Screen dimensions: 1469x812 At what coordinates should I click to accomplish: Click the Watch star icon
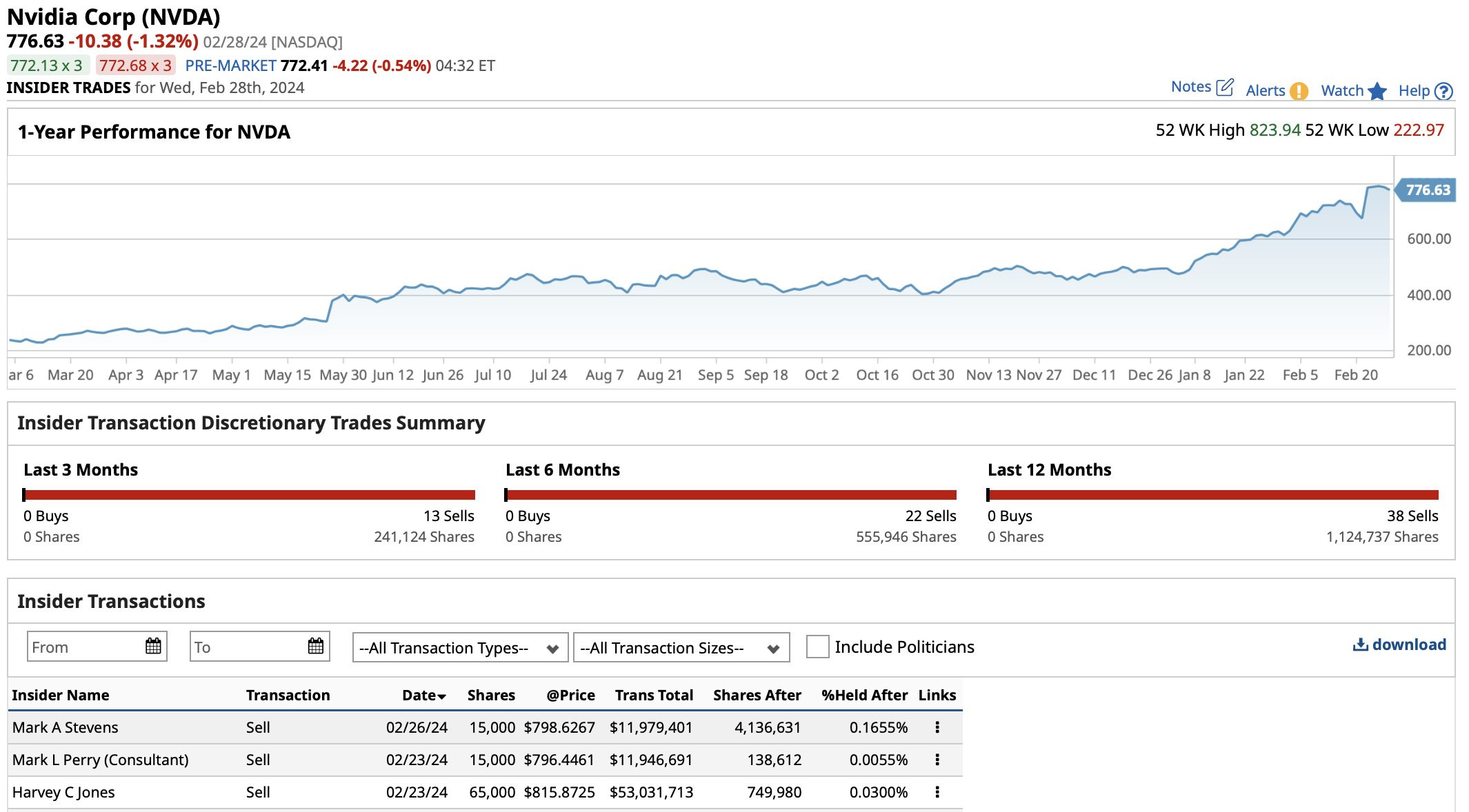coord(1377,91)
